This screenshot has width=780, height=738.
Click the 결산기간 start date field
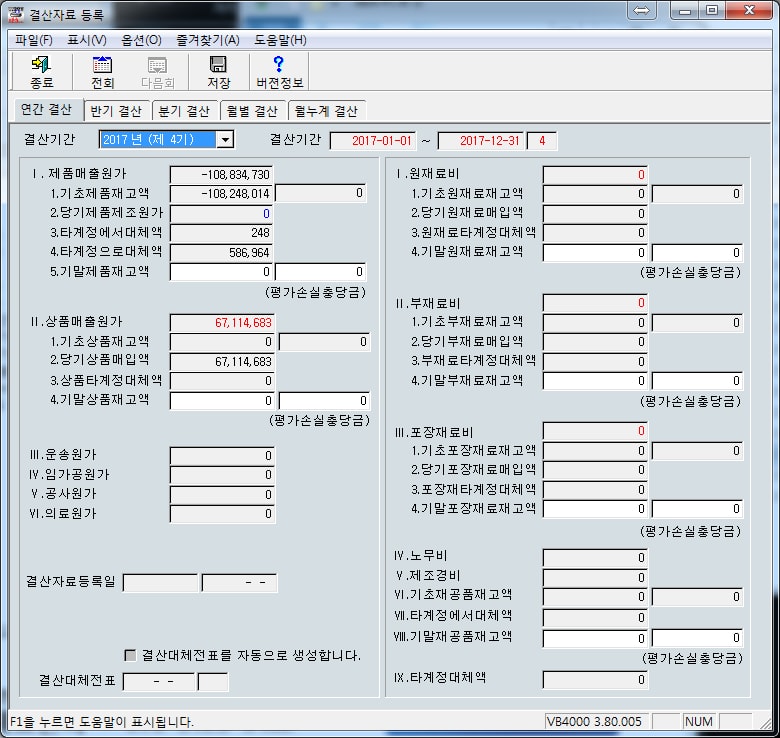tap(372, 141)
